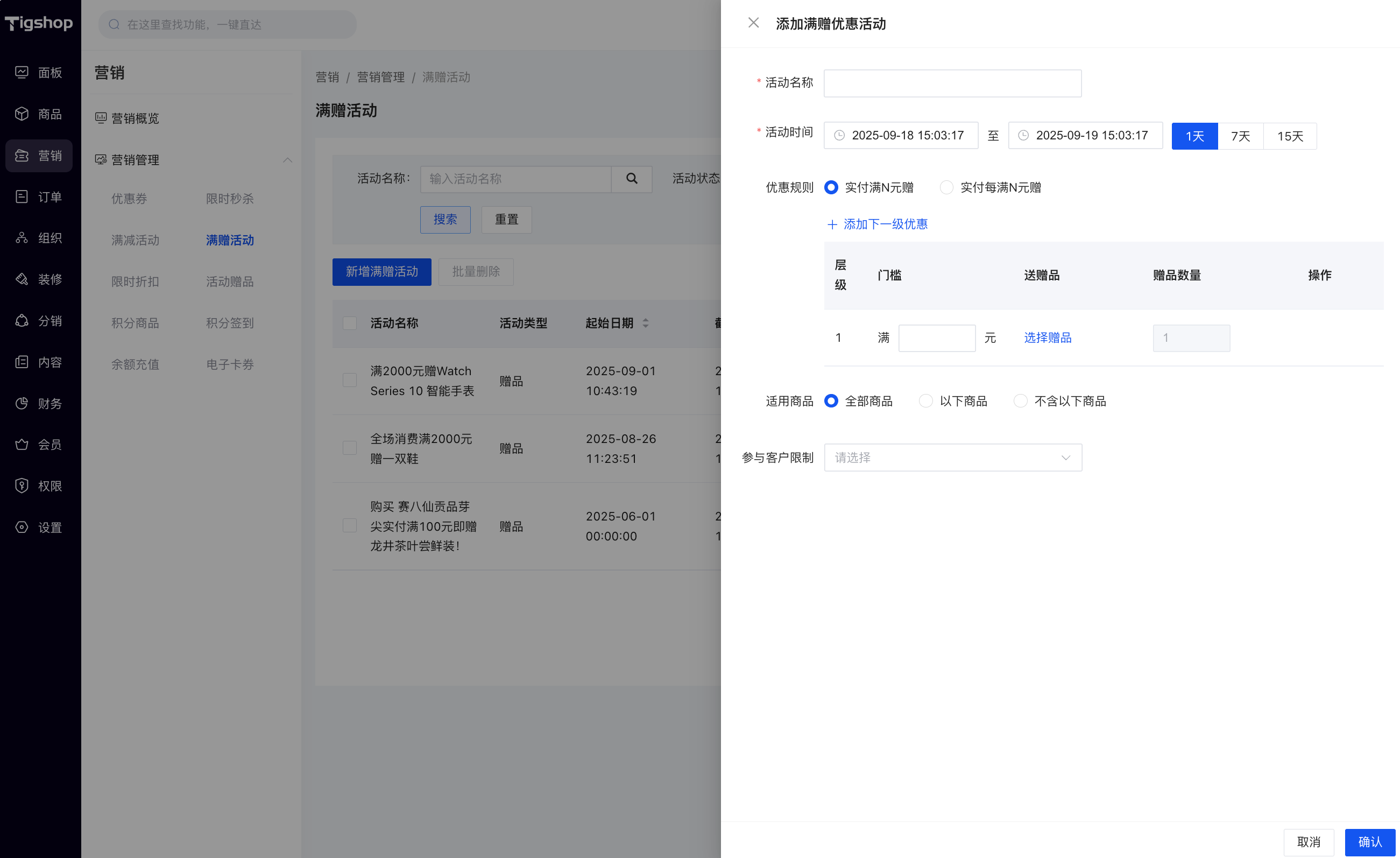Click the 会员 crown icon in sidebar

(x=22, y=445)
